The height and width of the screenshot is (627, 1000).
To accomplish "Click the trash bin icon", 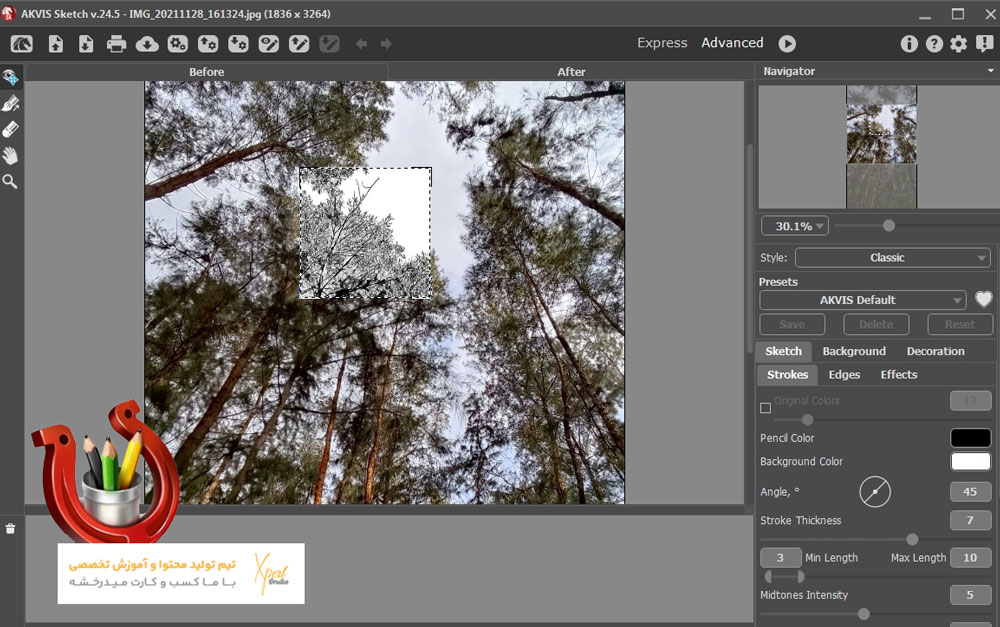I will point(10,529).
